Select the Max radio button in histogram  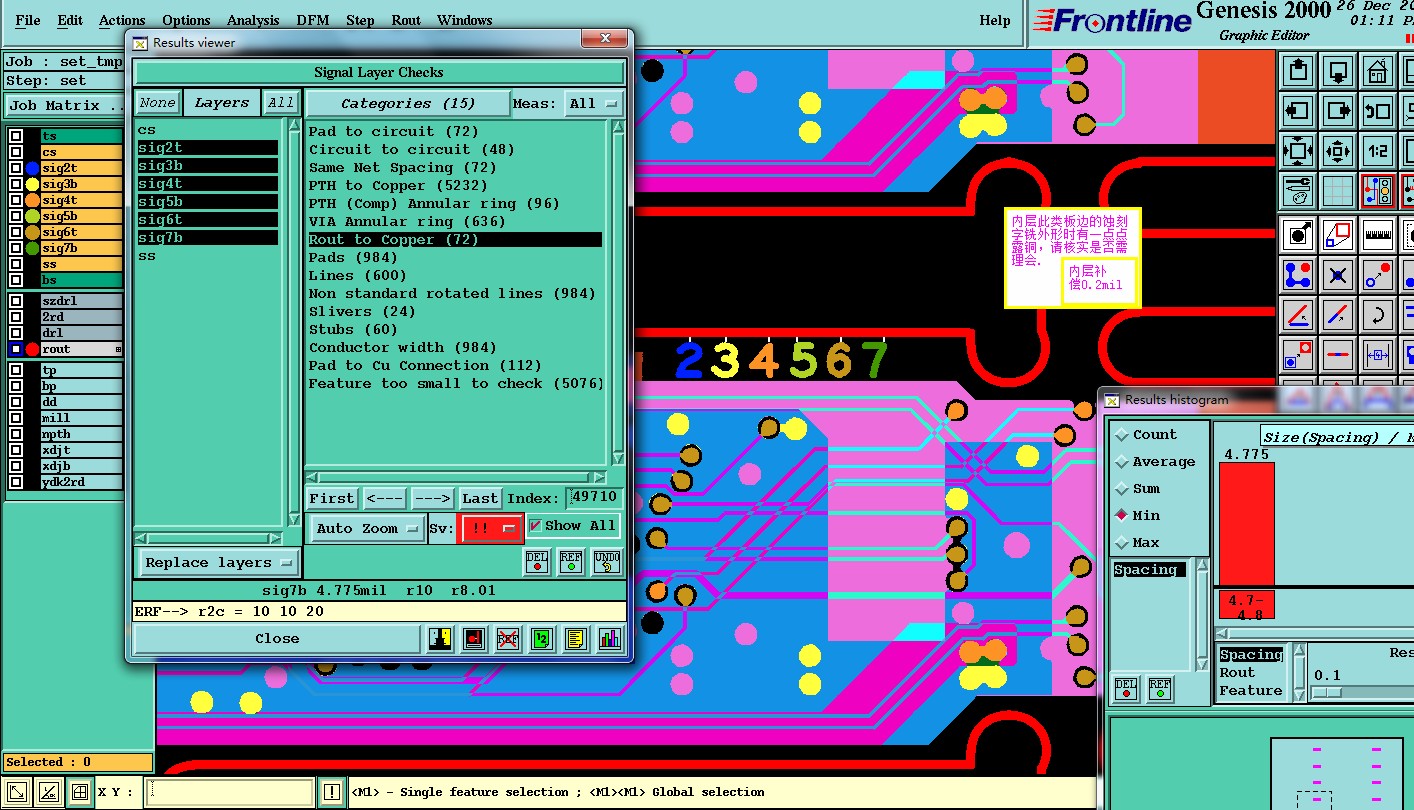[x=1122, y=543]
